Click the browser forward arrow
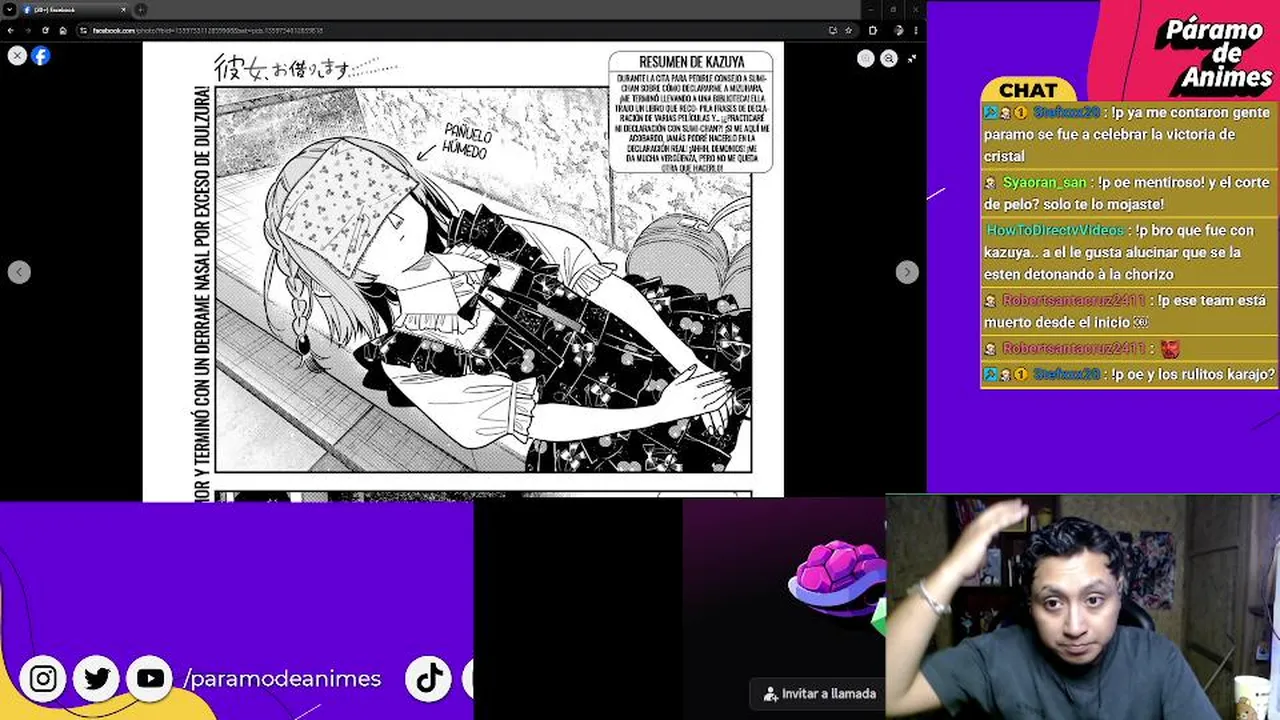 click(28, 30)
